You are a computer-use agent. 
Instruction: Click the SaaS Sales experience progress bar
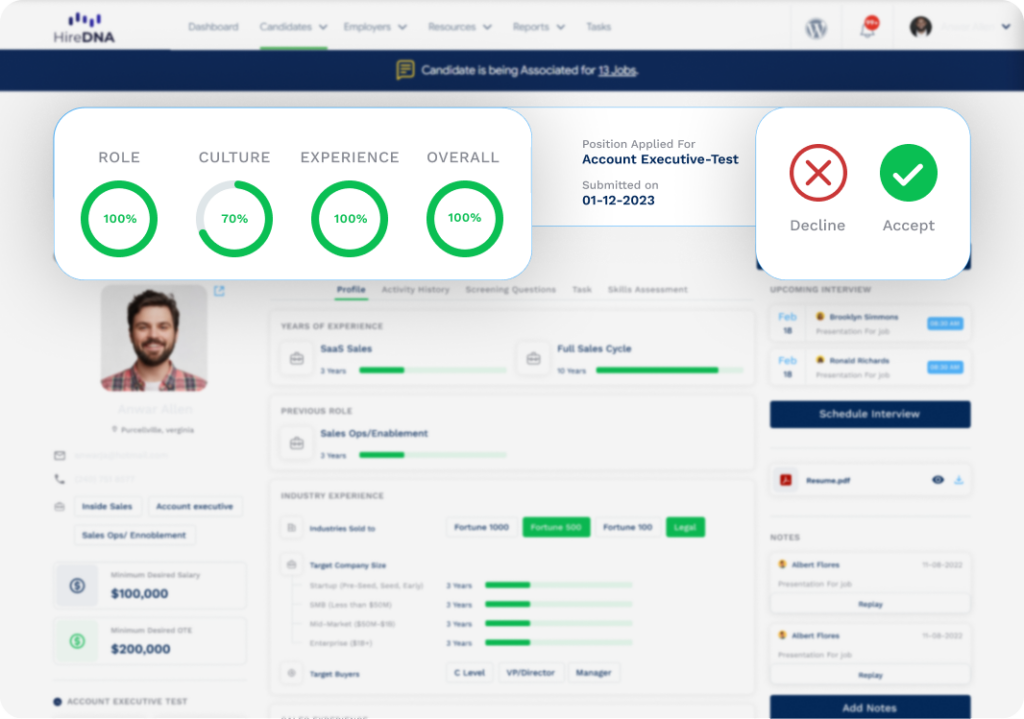coord(433,370)
